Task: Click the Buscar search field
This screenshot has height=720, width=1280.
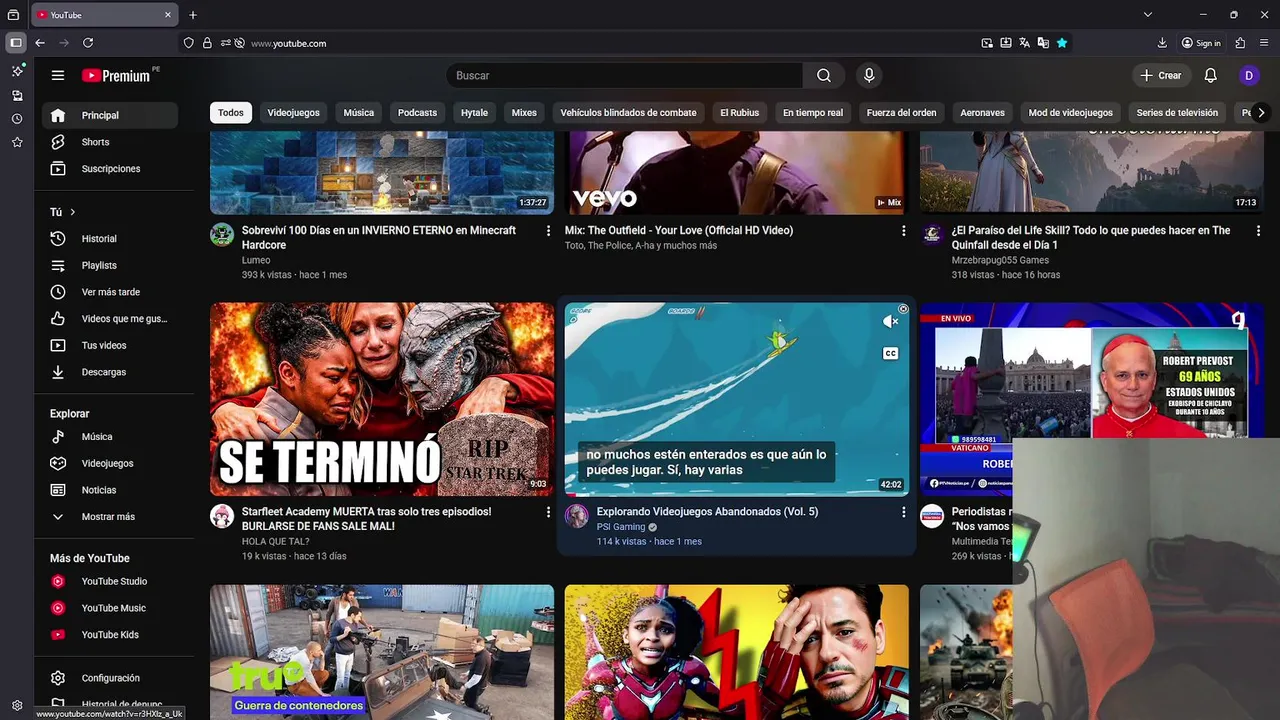Action: (625, 75)
